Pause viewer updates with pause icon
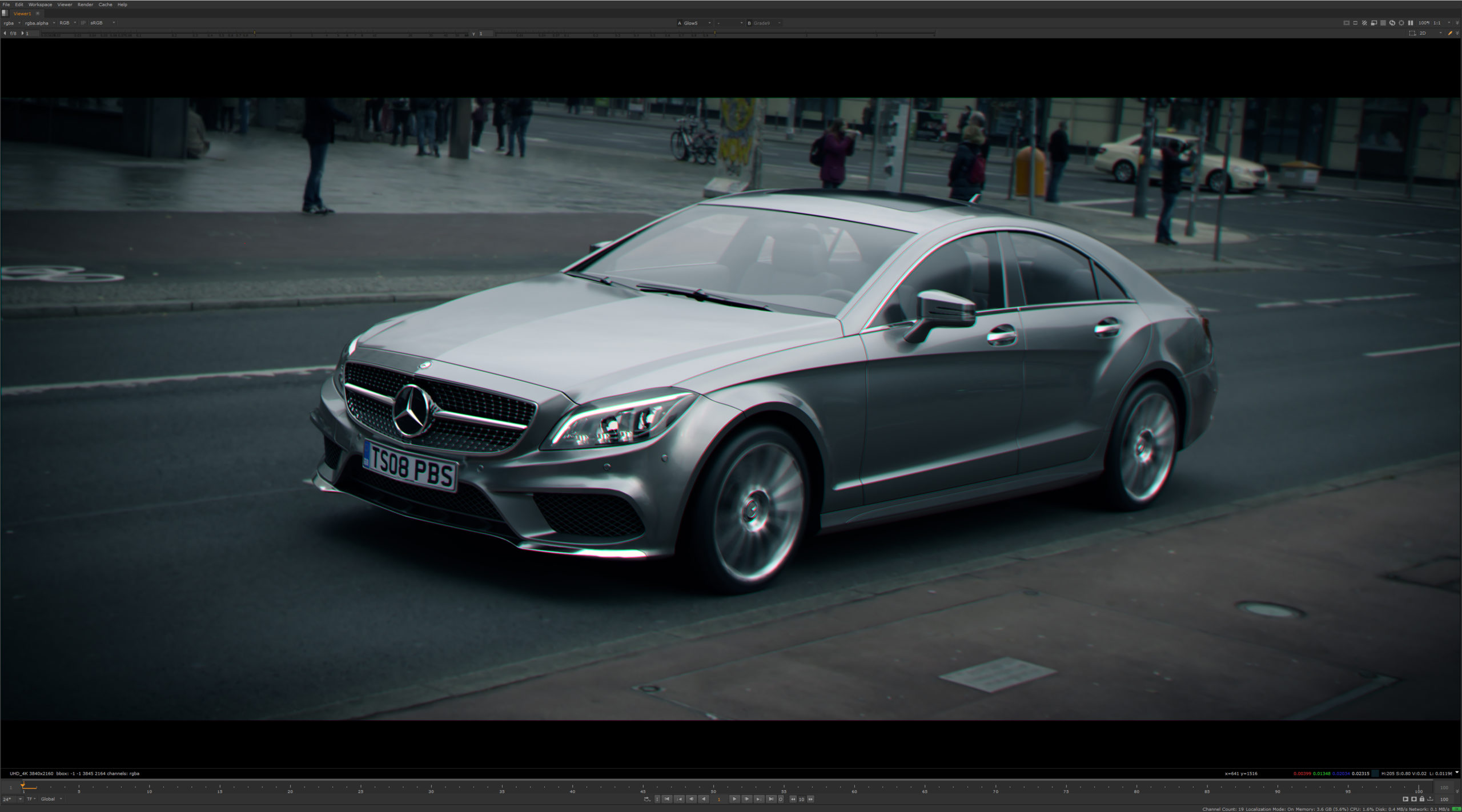Screen dimensions: 1462x812 click(1411, 23)
